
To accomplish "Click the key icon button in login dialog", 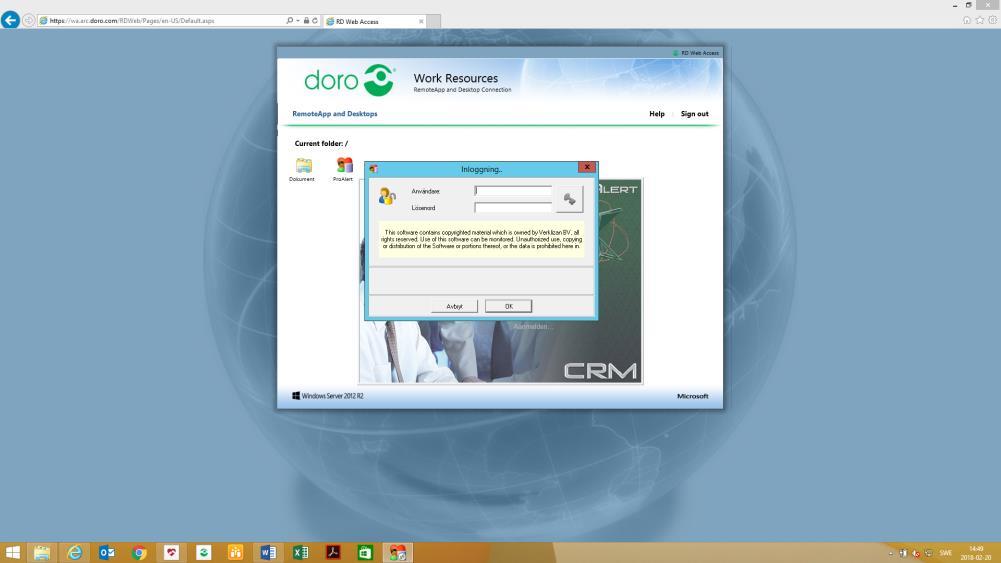I will click(x=569, y=199).
